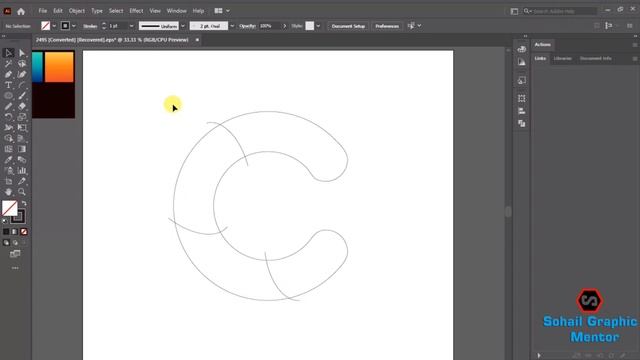Click the Search Adobe Help field

pyautogui.click(x=565, y=11)
